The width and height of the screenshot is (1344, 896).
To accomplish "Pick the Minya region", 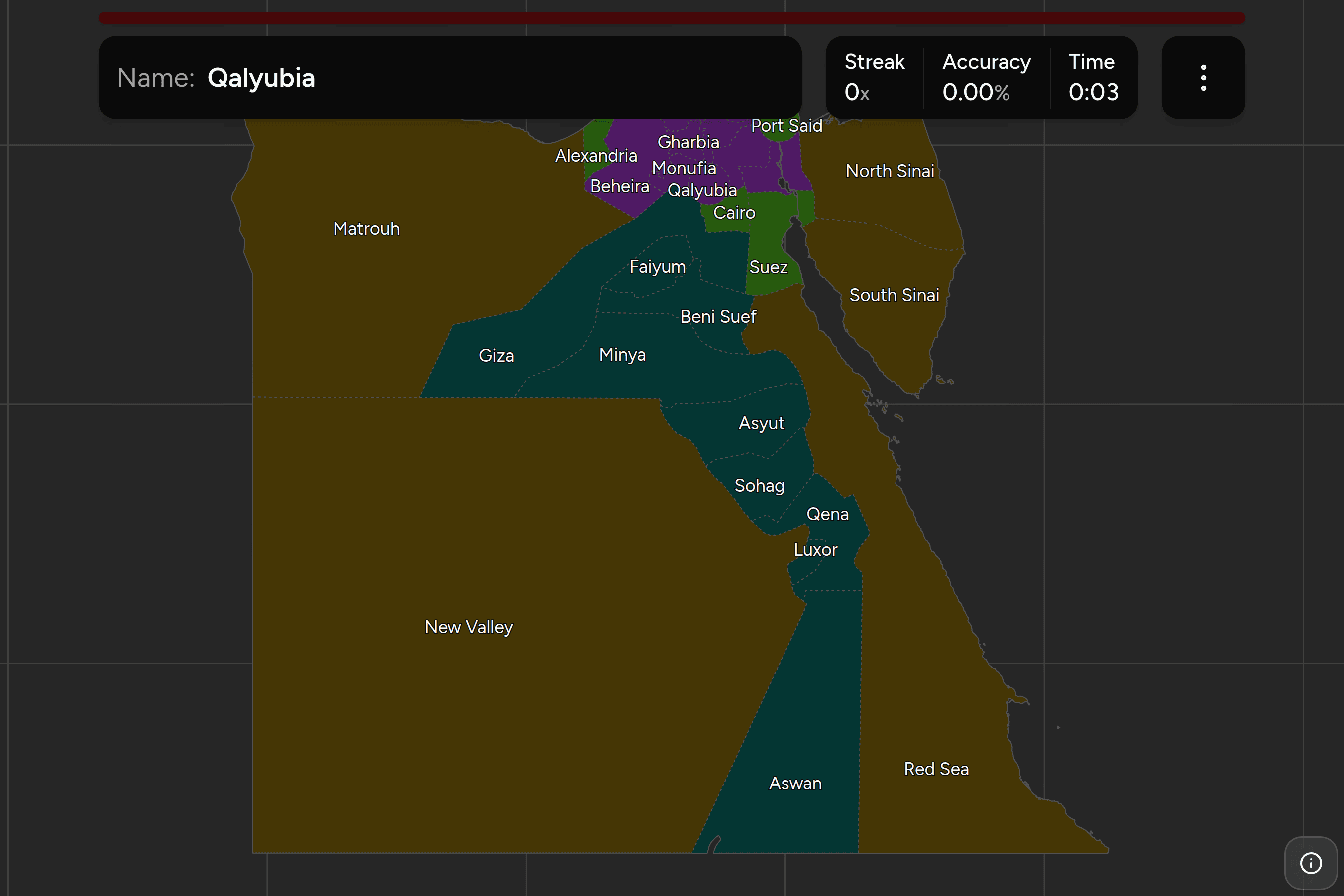I will 622,355.
